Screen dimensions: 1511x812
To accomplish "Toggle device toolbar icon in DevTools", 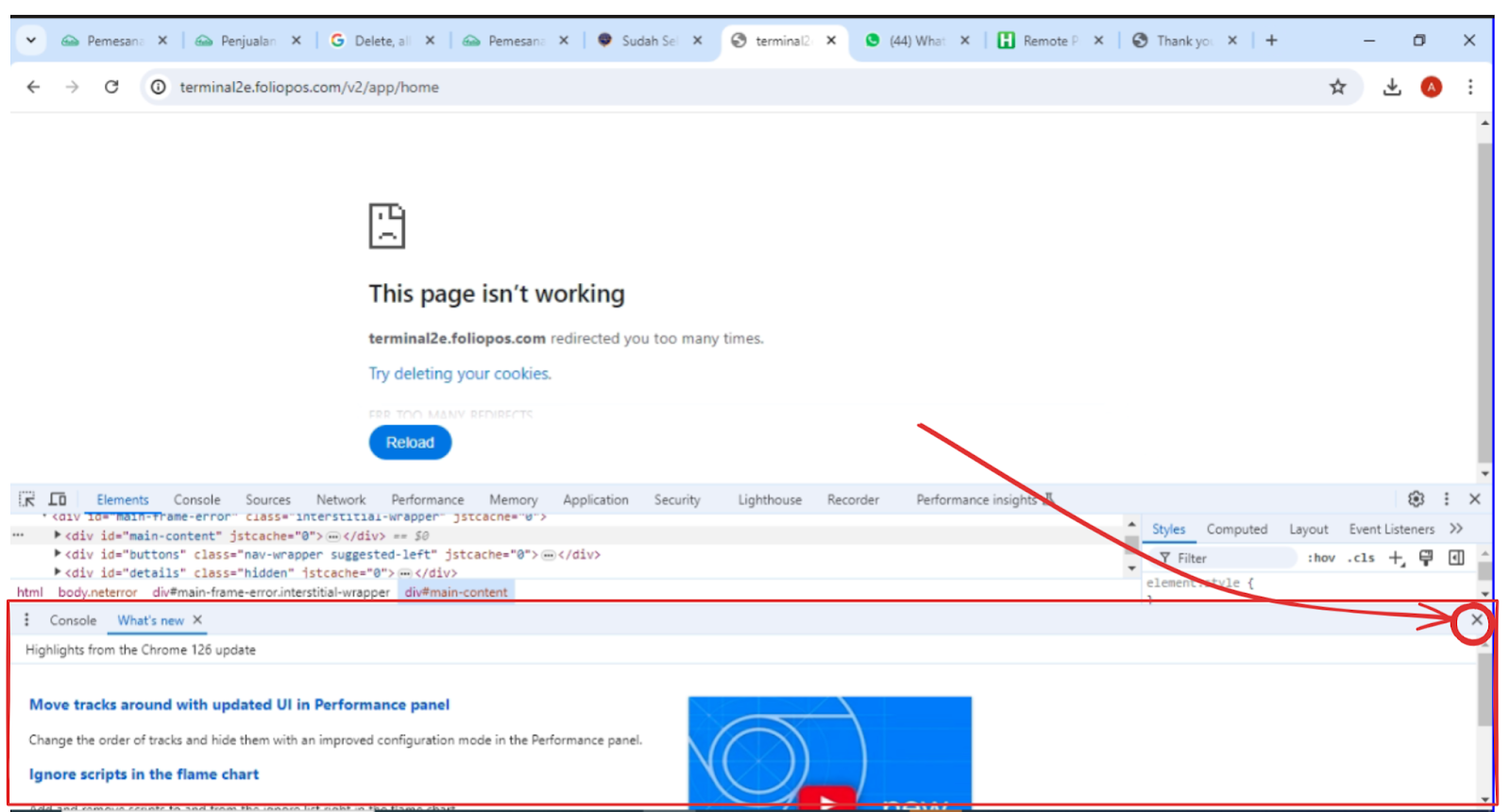I will pos(58,499).
